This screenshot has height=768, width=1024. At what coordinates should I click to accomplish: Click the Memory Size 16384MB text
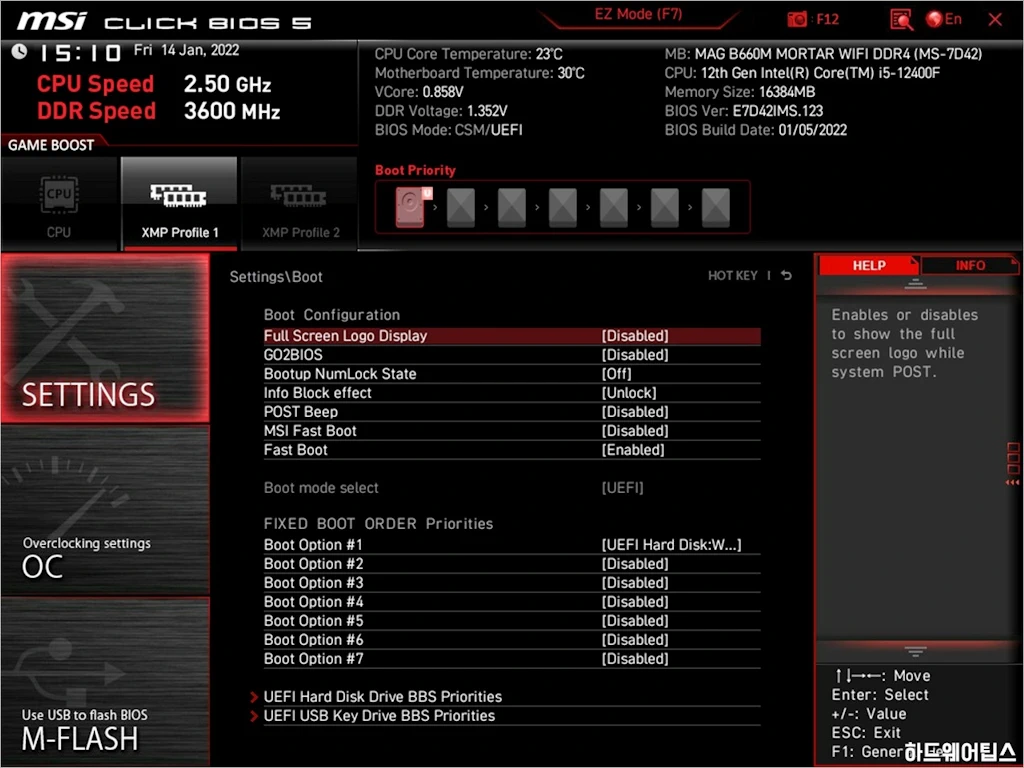pyautogui.click(x=740, y=92)
